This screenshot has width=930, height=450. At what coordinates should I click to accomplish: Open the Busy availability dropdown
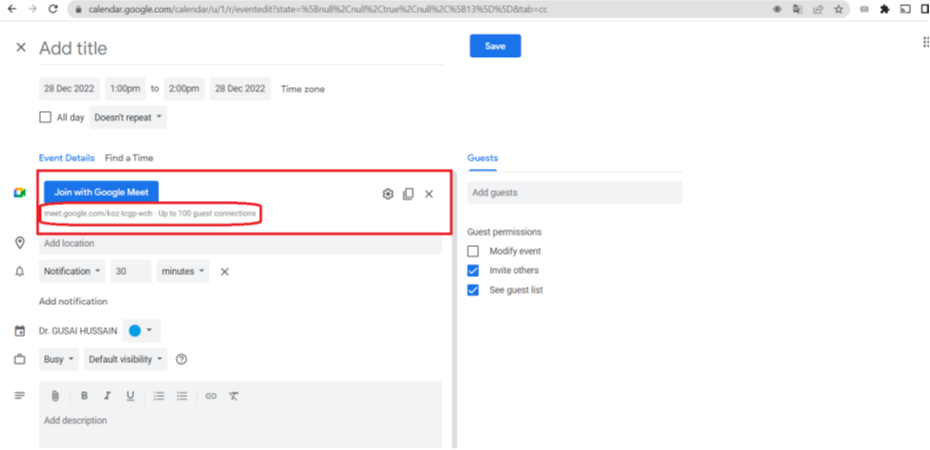(58, 359)
